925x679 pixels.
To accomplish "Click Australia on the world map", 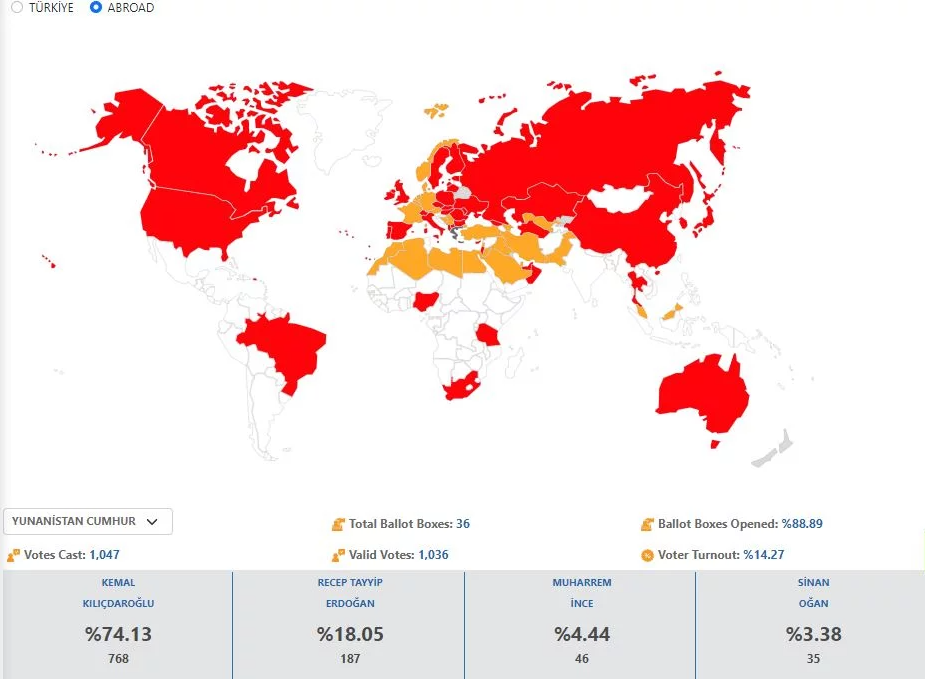I will click(700, 395).
